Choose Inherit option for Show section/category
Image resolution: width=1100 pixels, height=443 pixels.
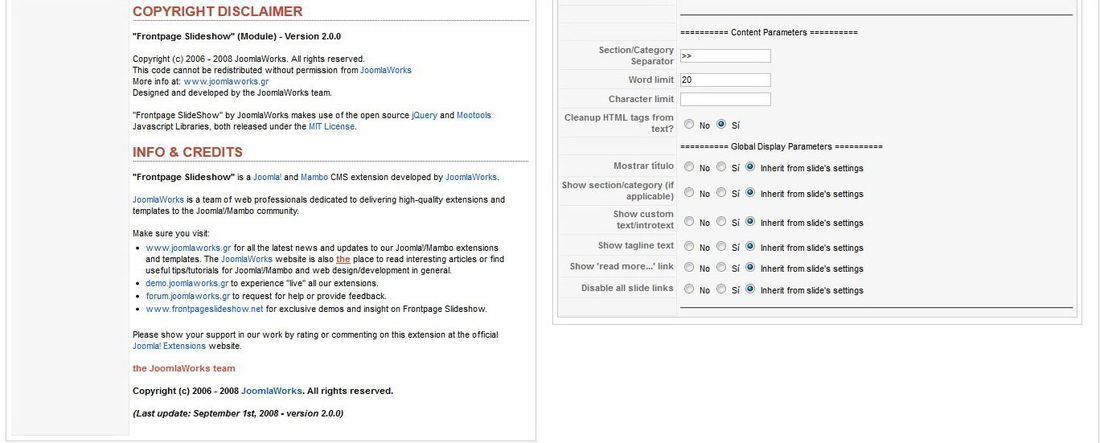point(750,192)
